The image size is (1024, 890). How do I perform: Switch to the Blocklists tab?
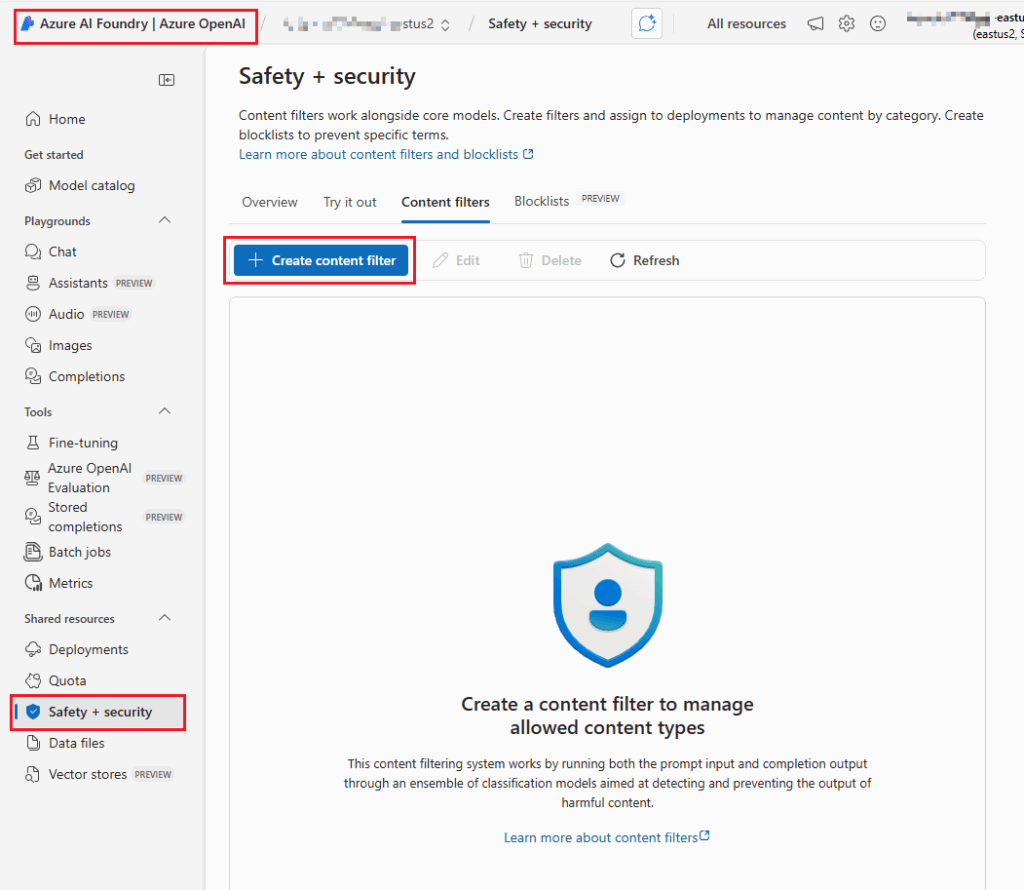pyautogui.click(x=541, y=201)
